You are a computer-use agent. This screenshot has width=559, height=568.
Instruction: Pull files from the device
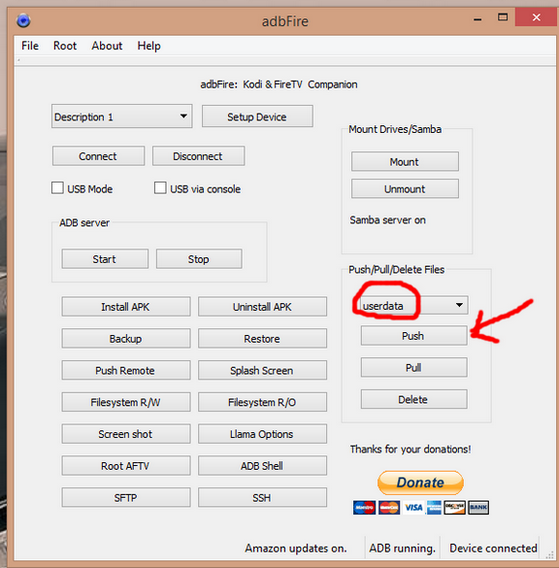click(x=414, y=367)
